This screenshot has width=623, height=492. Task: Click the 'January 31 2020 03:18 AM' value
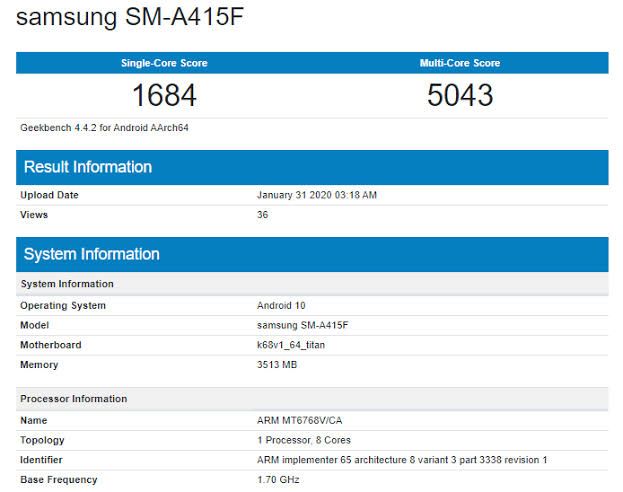pos(317,195)
